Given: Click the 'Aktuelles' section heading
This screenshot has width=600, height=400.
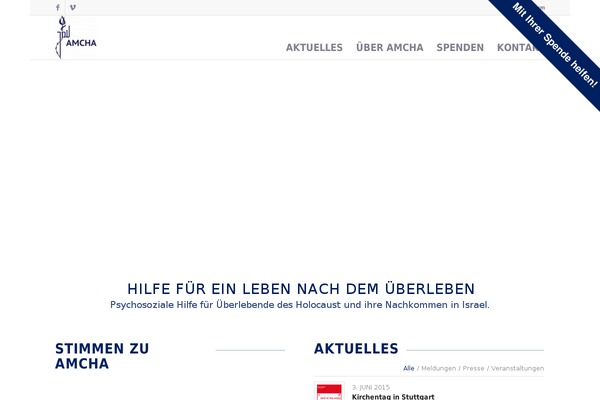Looking at the screenshot, I should [x=356, y=349].
